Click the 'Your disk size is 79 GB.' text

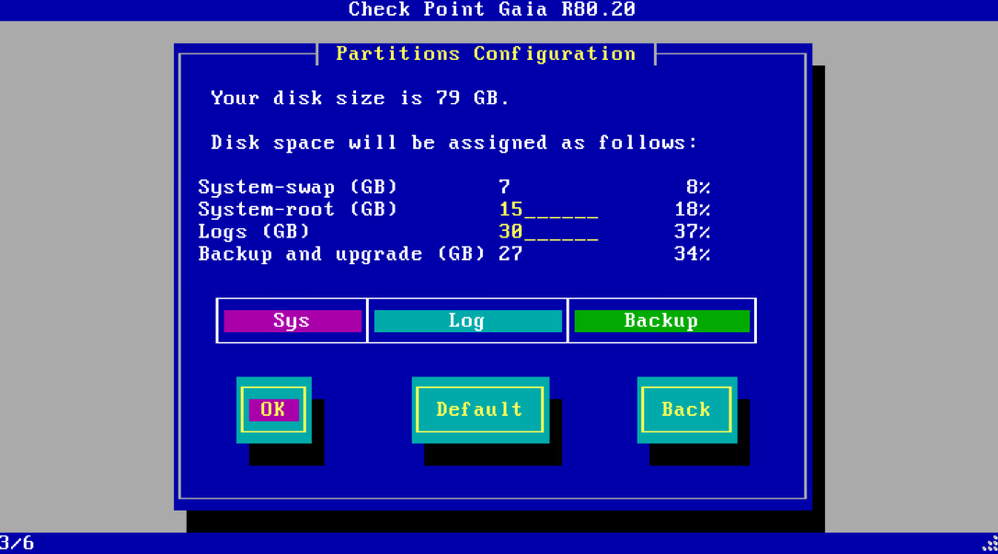click(x=360, y=98)
